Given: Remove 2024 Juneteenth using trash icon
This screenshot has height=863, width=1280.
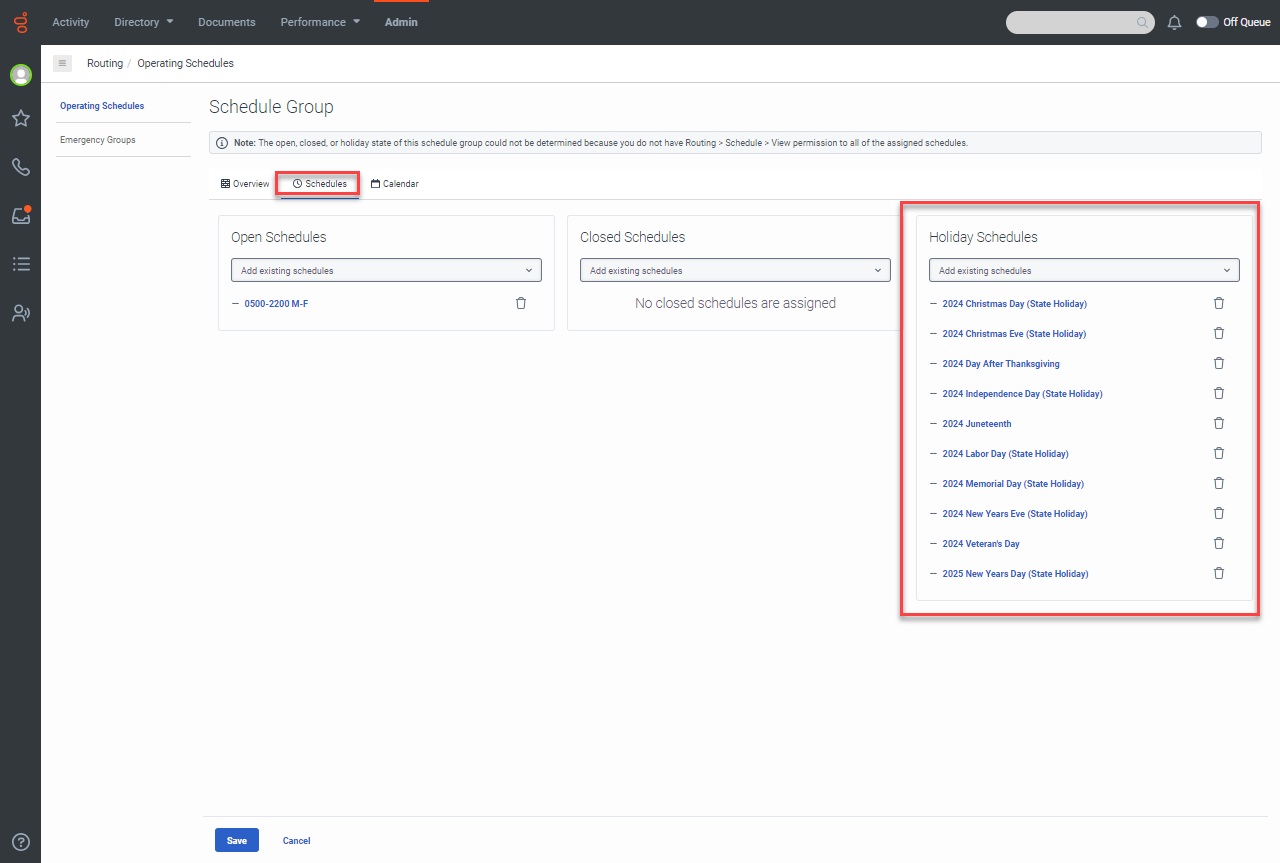Looking at the screenshot, I should pyautogui.click(x=1218, y=423).
